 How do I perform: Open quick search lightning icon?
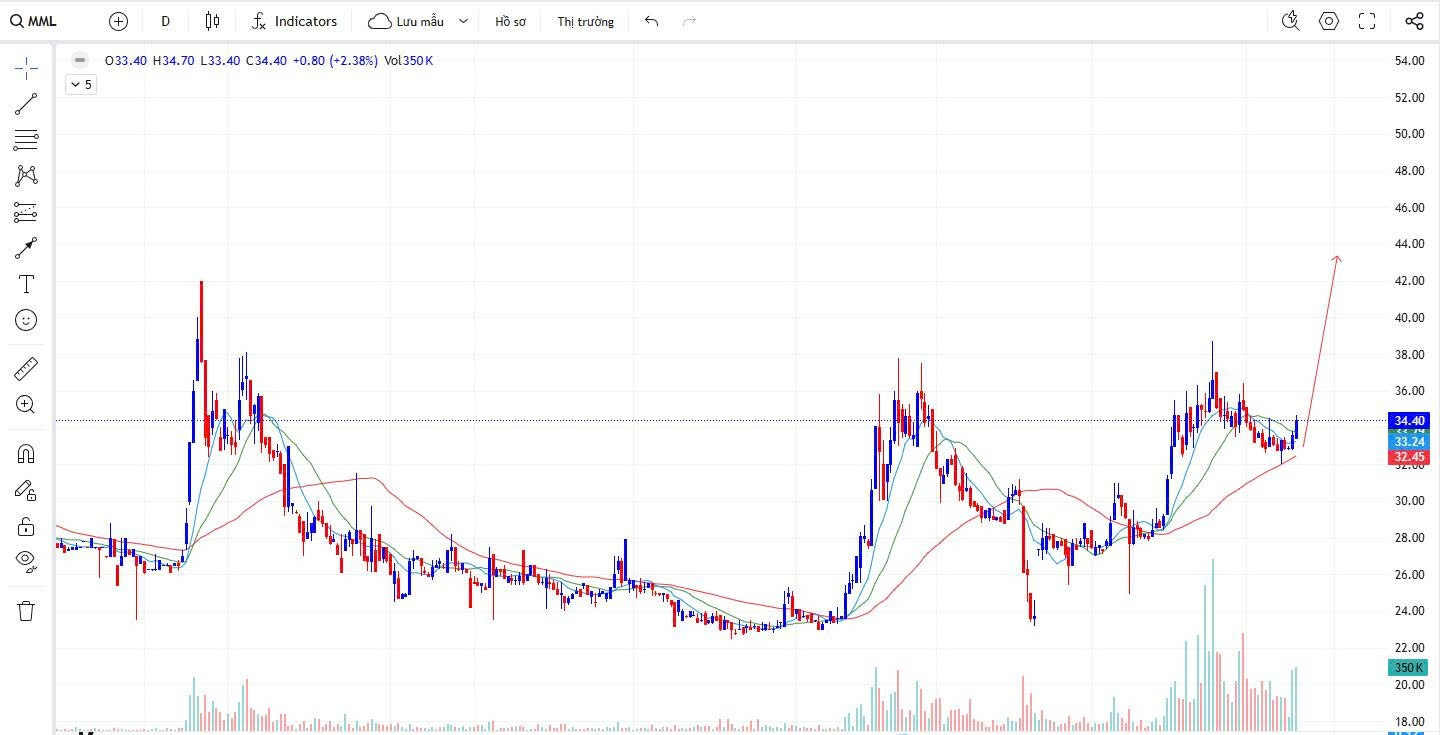point(1291,21)
